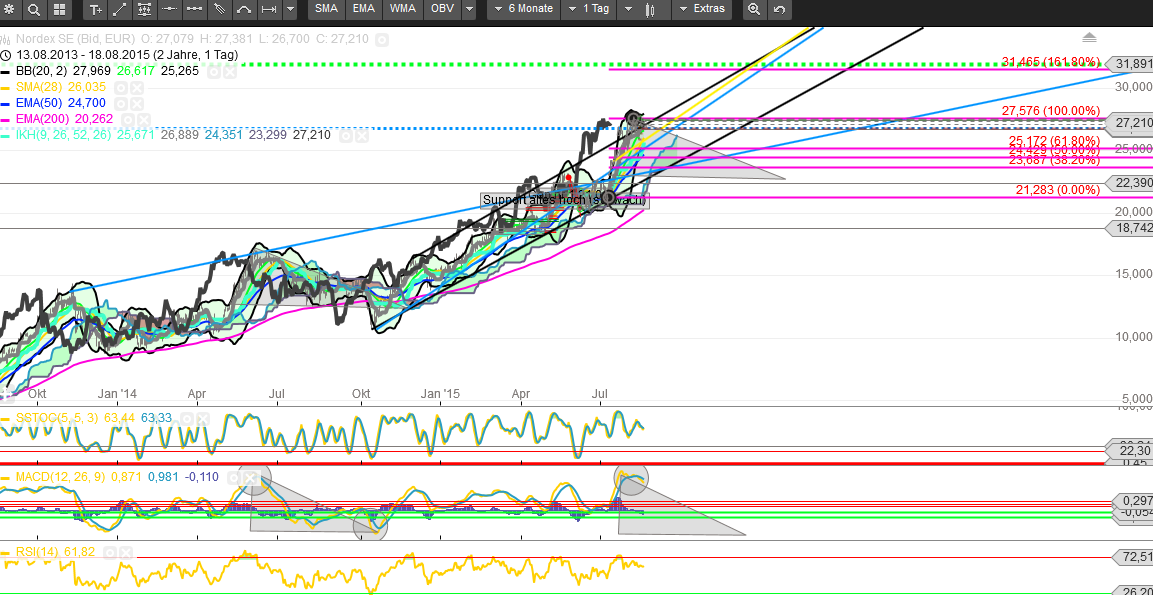Toggle the EMA indicator button
The height and width of the screenshot is (595, 1153).
pyautogui.click(x=363, y=10)
